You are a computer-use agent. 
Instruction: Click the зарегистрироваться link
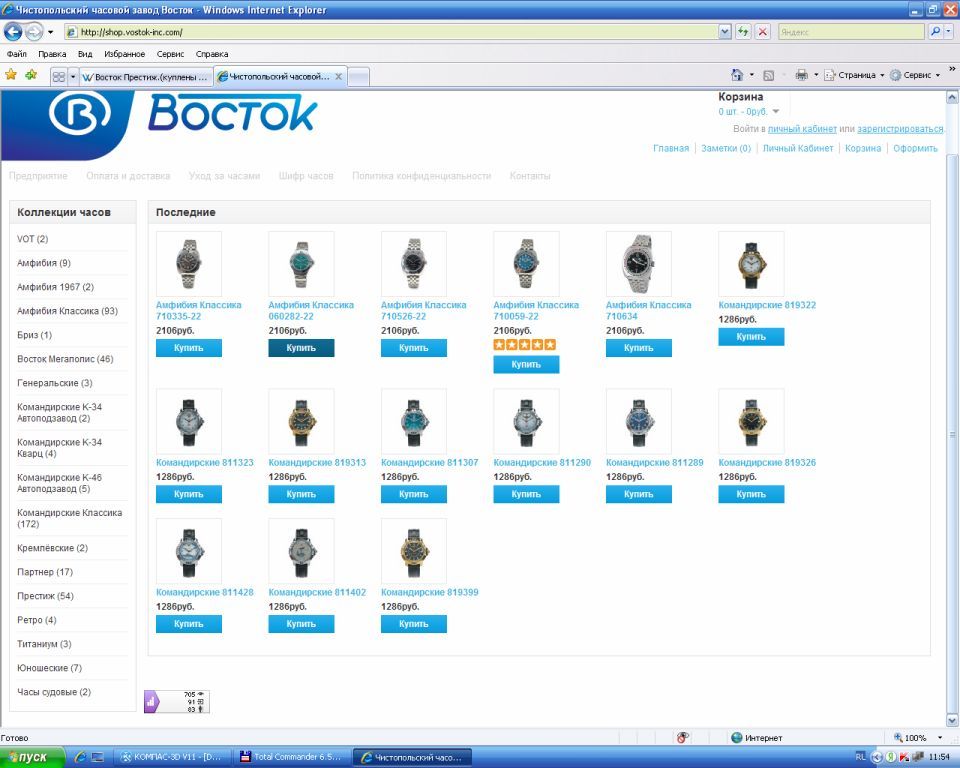(900, 129)
